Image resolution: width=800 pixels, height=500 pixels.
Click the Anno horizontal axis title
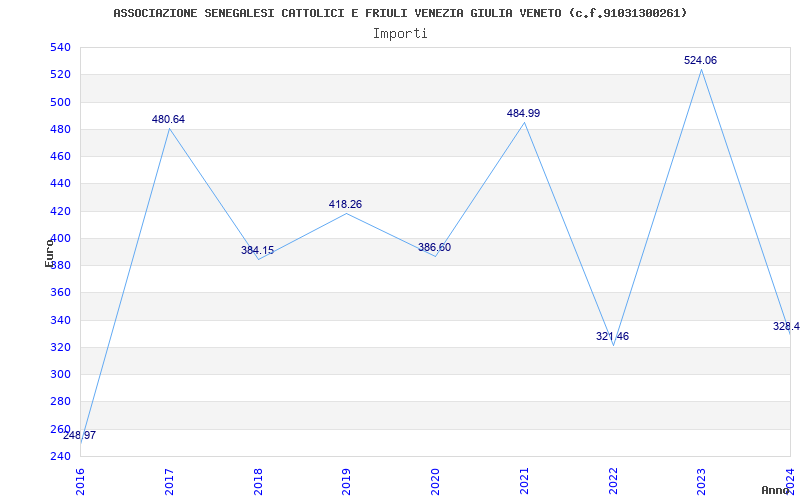(x=775, y=490)
